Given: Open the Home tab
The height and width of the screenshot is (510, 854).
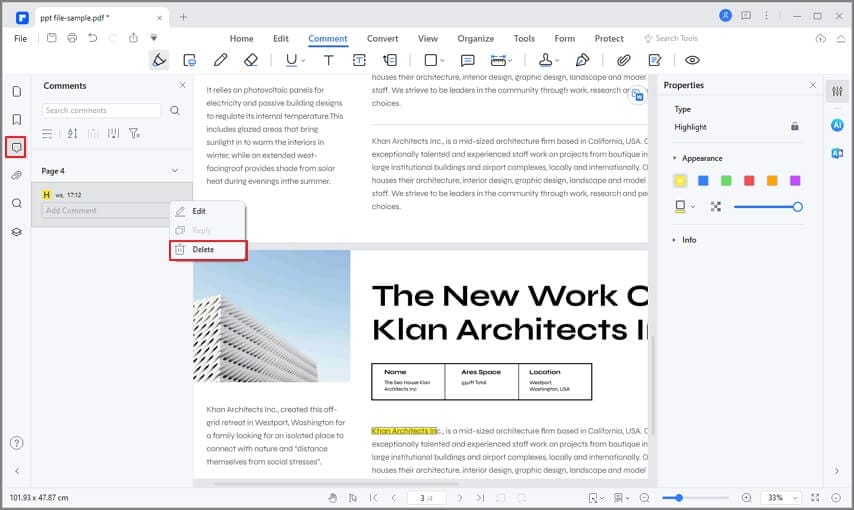Looking at the screenshot, I should [x=241, y=39].
